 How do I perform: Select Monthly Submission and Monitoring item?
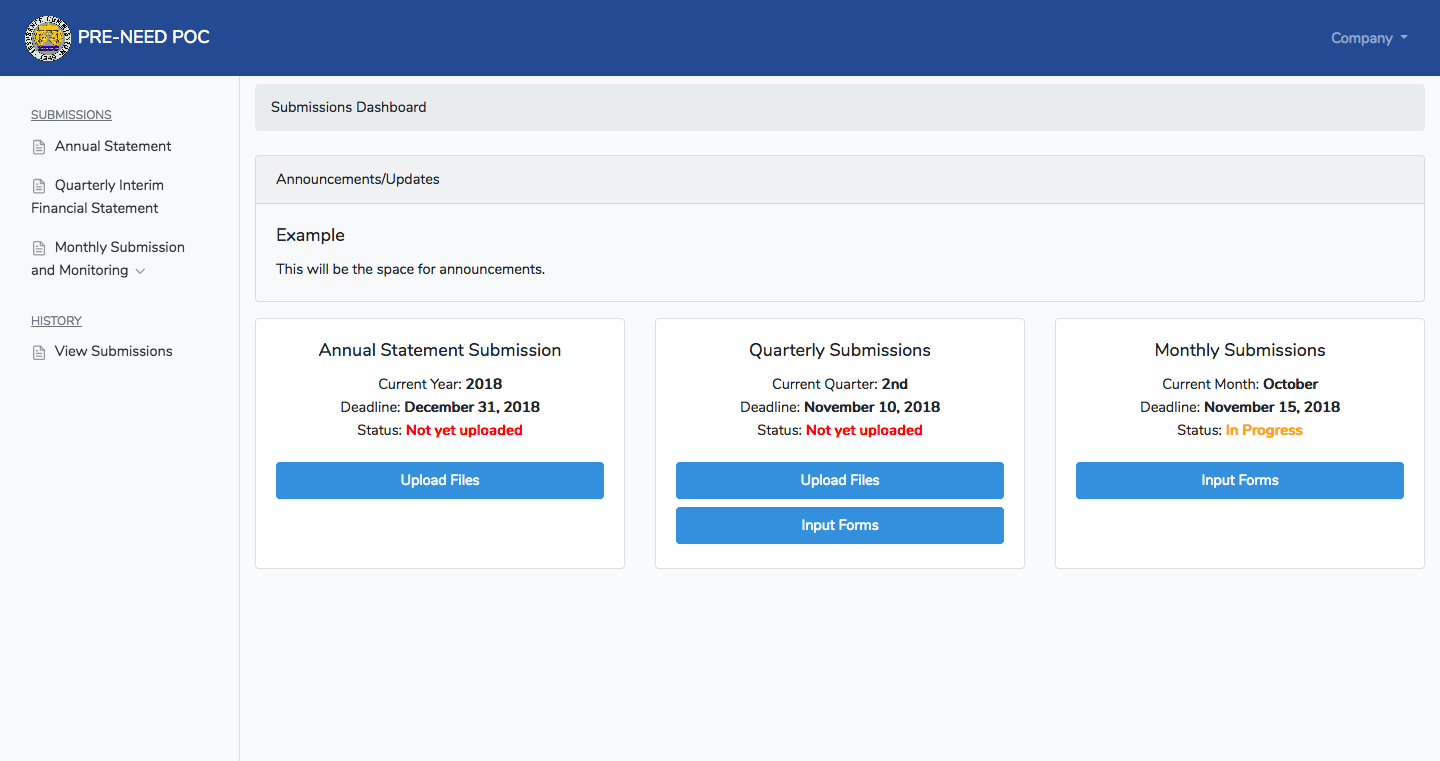pos(108,258)
